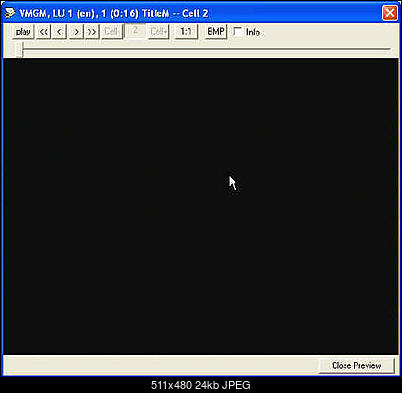Screen dimensions: 402x393
Task: Close the window with the red X
Action: (389, 13)
